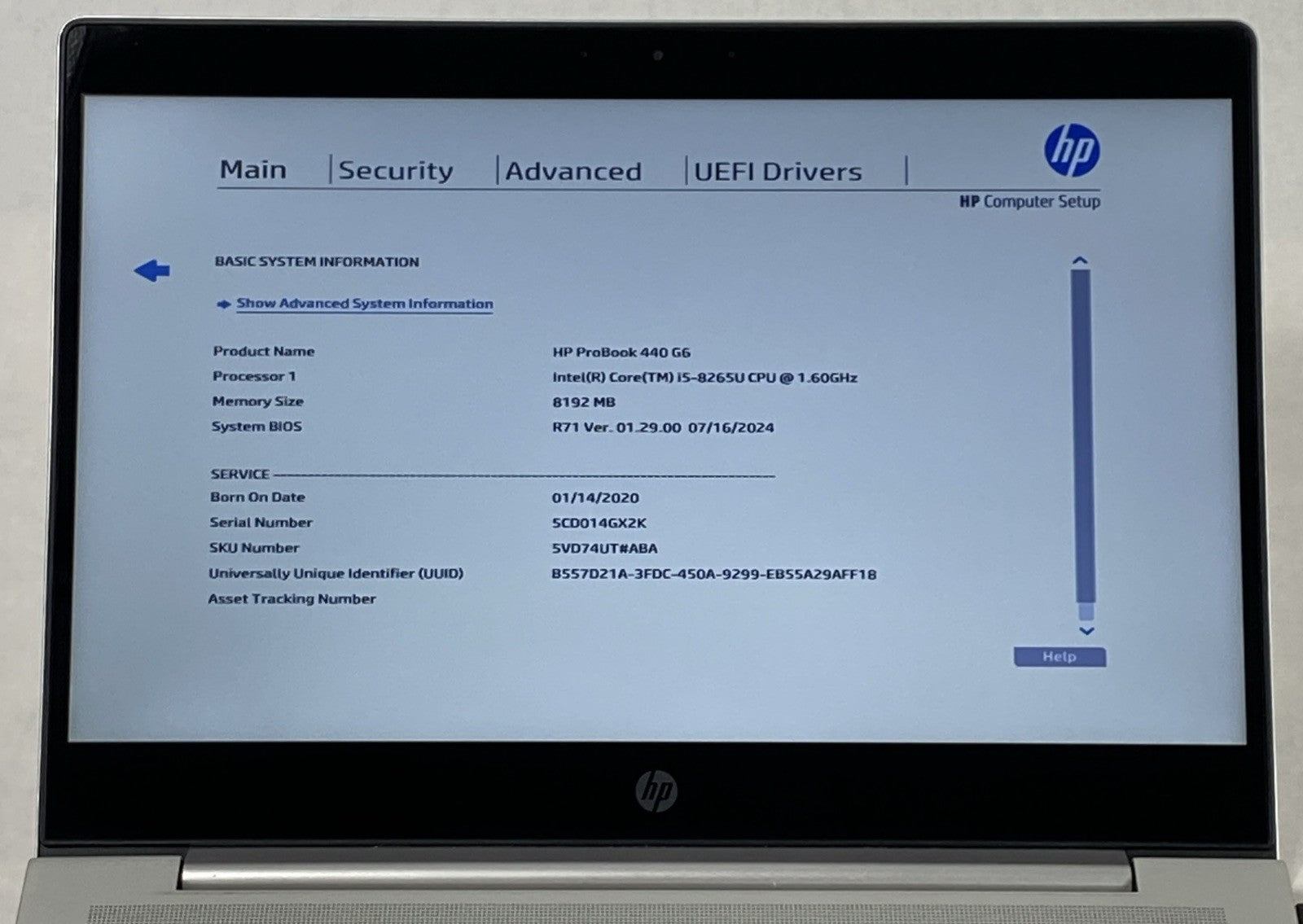The width and height of the screenshot is (1303, 924).
Task: Select the SERVICE section heading
Action: (240, 474)
